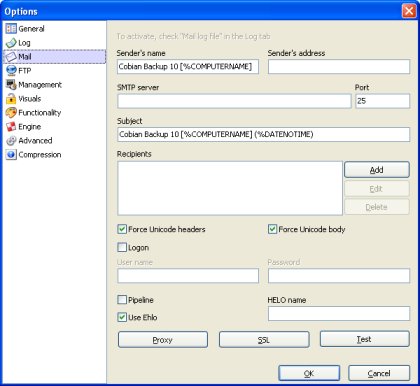Toggle the Use Ehlo checkbox
The width and height of the screenshot is (420, 386).
[x=122, y=317]
